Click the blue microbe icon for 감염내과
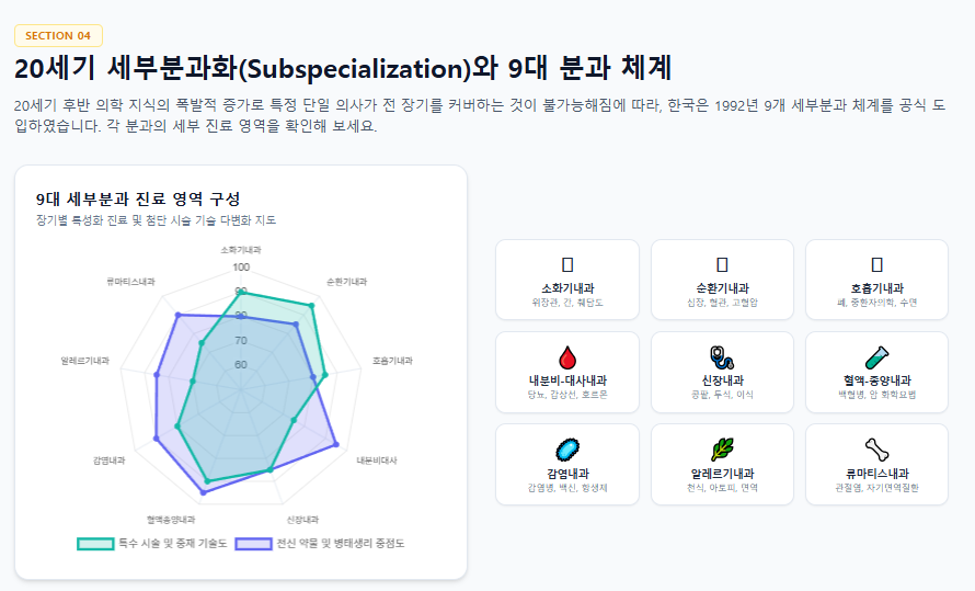 tap(567, 450)
